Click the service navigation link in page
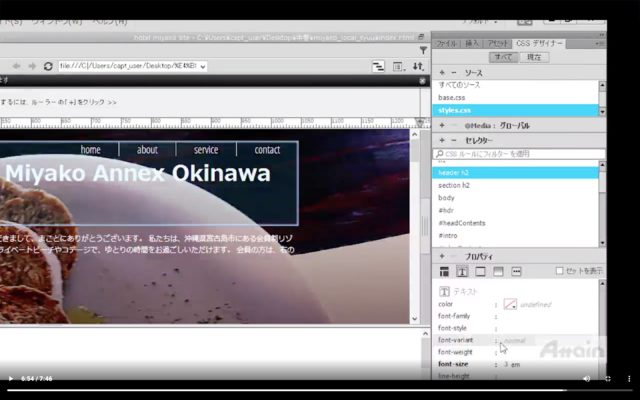The width and height of the screenshot is (640, 400). [x=206, y=150]
